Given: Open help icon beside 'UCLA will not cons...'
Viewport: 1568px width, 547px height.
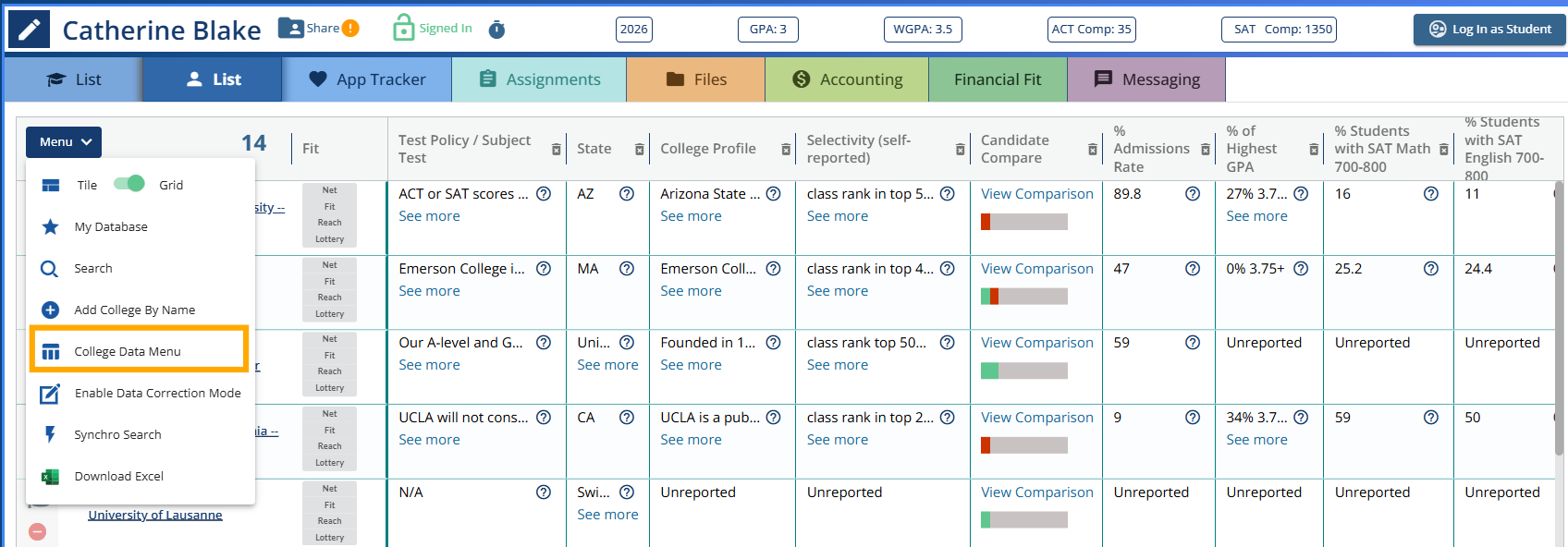Looking at the screenshot, I should click(x=544, y=418).
